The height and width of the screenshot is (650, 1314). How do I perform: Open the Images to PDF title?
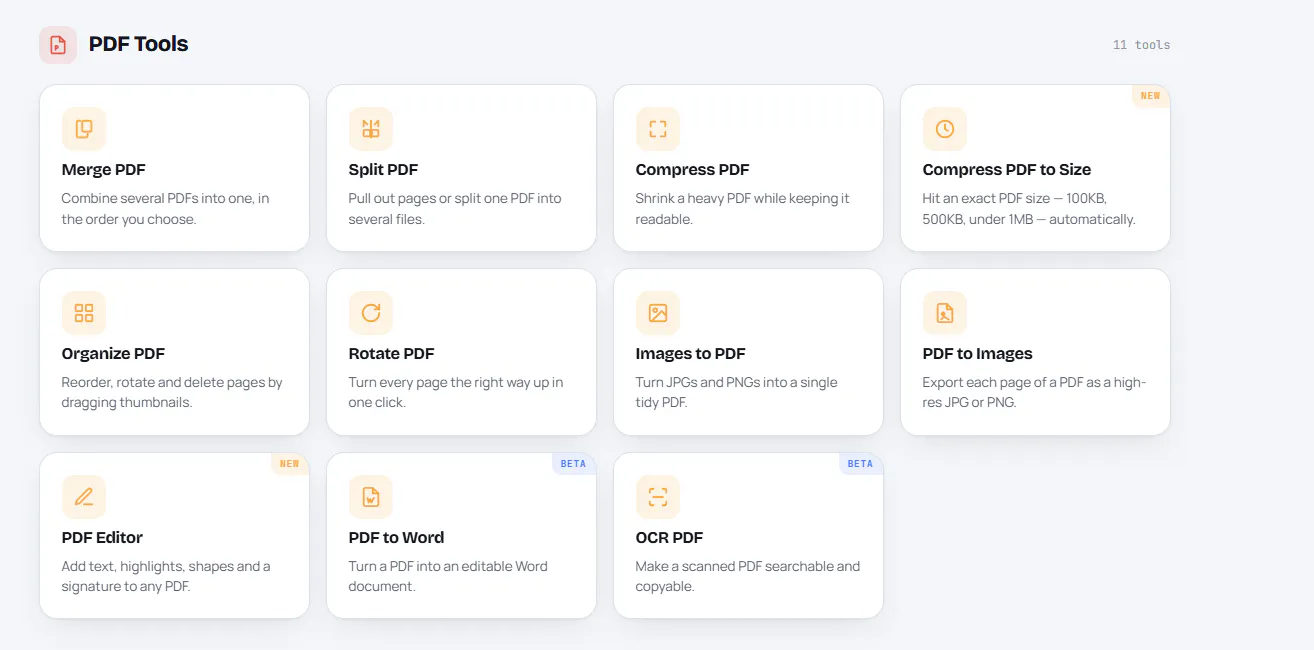(691, 354)
